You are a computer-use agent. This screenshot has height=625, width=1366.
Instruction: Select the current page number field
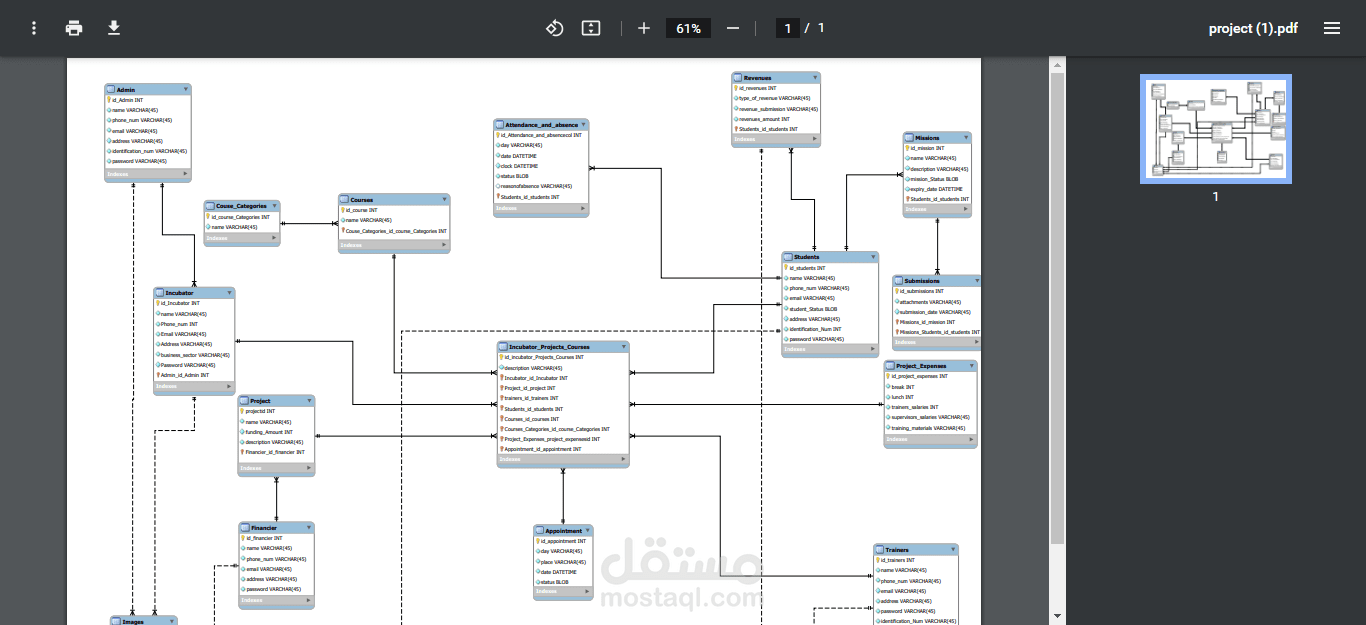(788, 28)
